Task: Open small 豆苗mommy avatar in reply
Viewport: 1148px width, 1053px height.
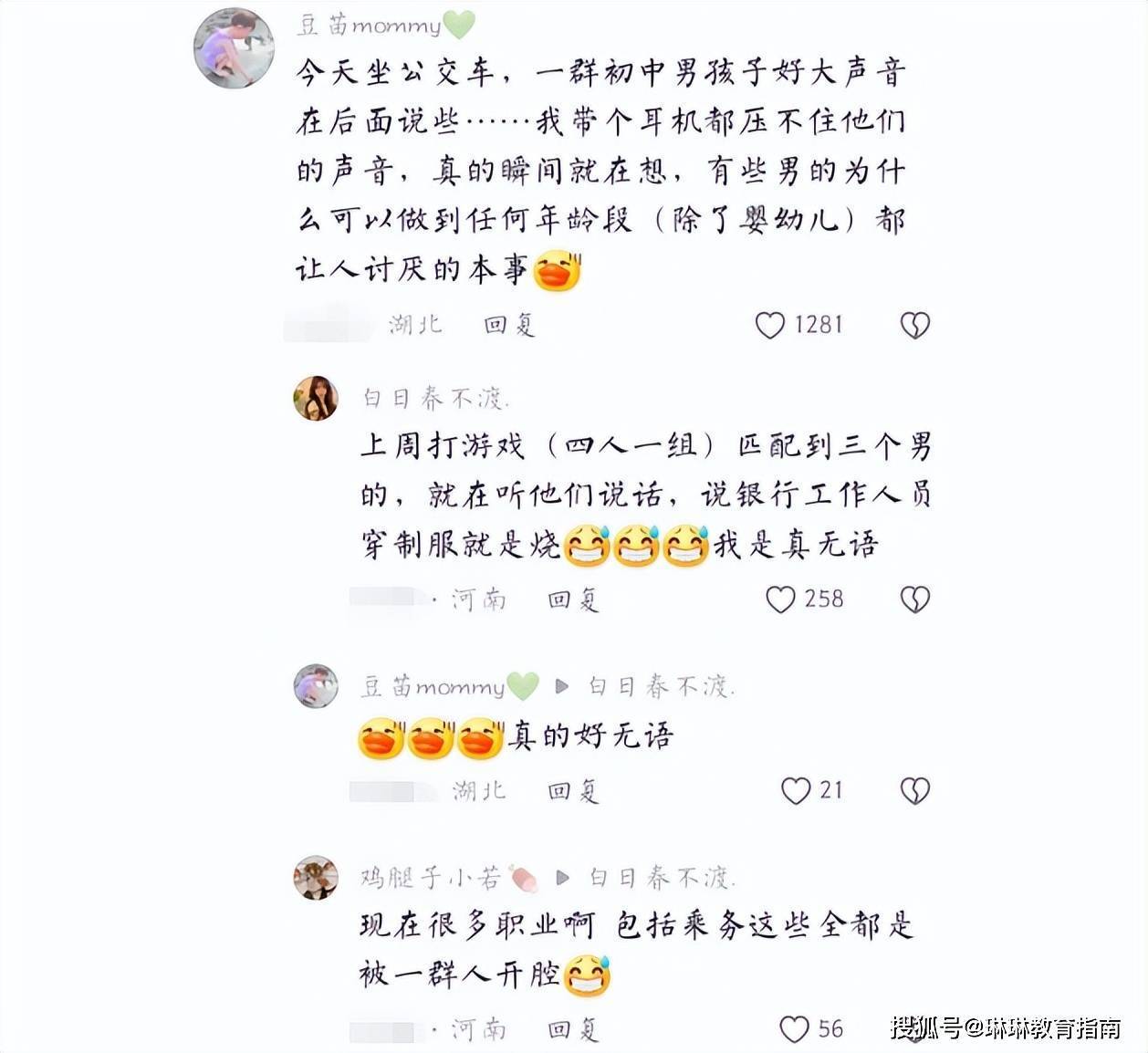Action: pyautogui.click(x=316, y=686)
